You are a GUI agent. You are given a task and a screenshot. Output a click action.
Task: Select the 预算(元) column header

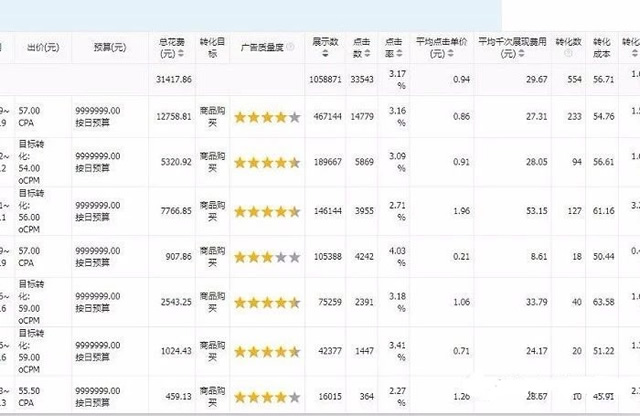coord(109,47)
